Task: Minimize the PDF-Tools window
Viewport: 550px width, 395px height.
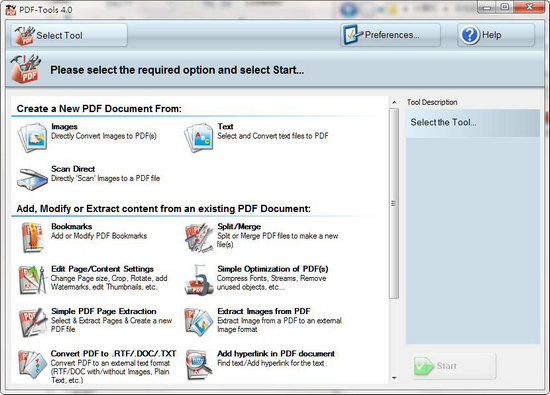Action: [x=487, y=7]
